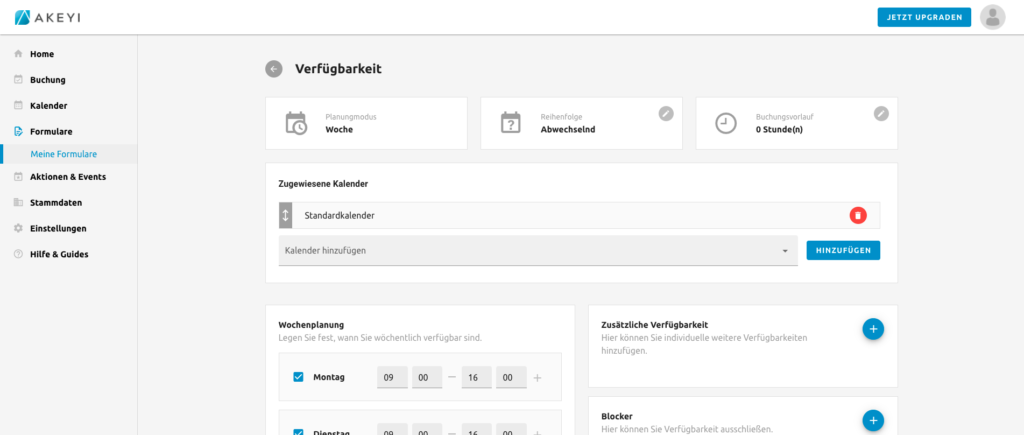This screenshot has height=435, width=1024.
Task: Edit the Reihenfolge setting pencil icon
Action: pos(666,113)
